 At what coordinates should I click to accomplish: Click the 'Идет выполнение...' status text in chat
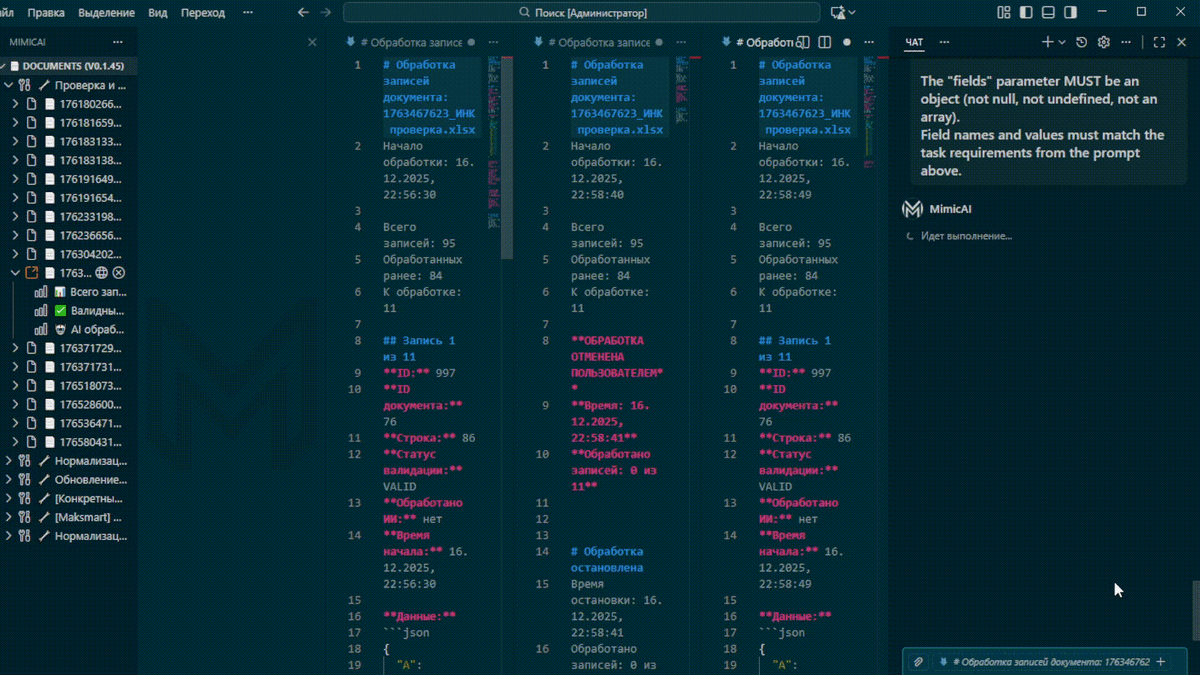pos(966,236)
